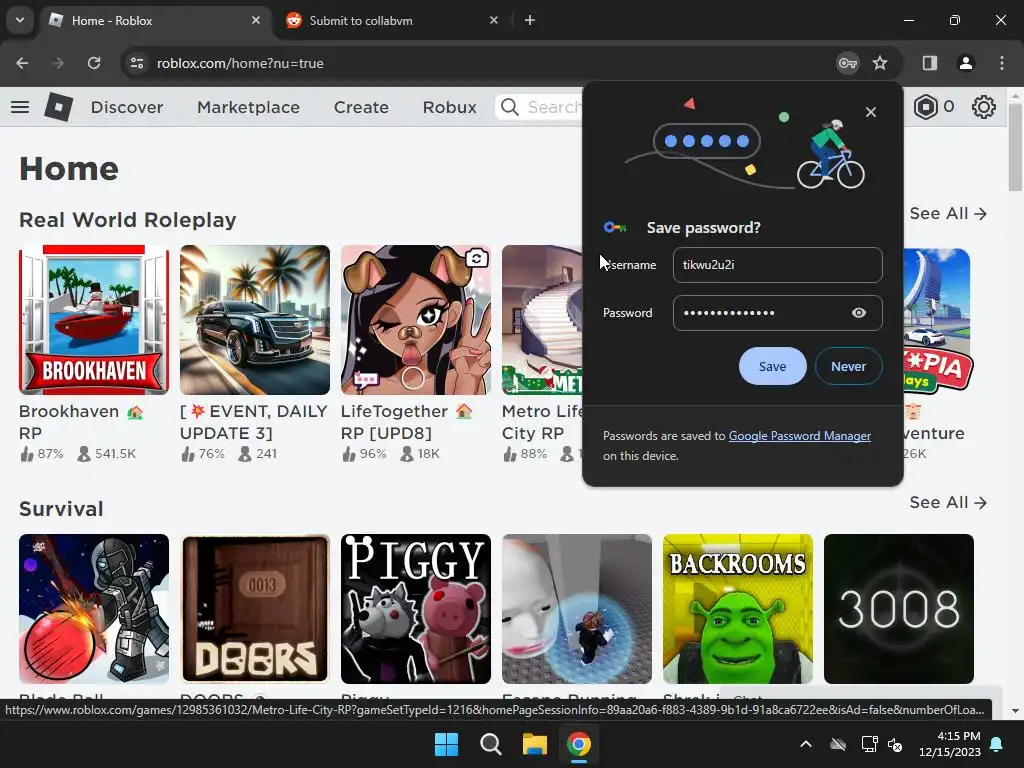Open the Roblox hamburger navigation menu
Viewport: 1024px width, 768px height.
(x=20, y=106)
